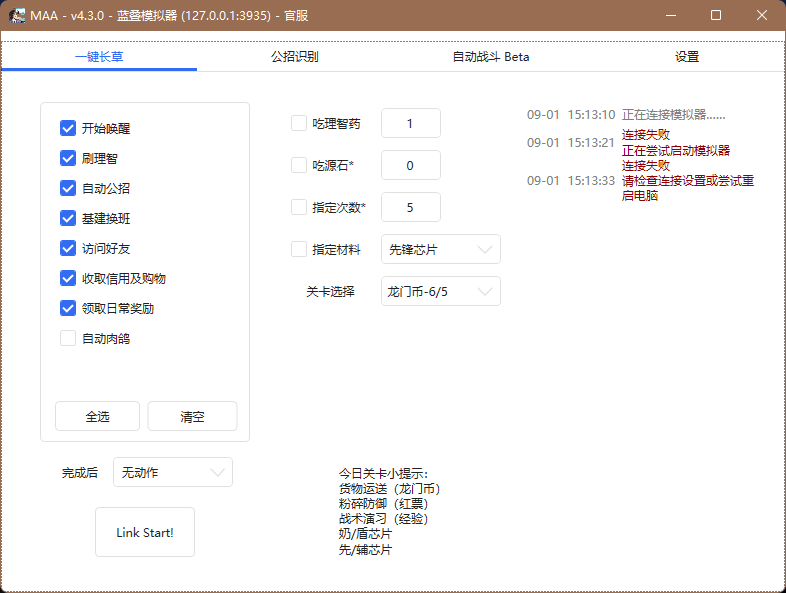Click the 货物运送 (龙门币) hint line
Image resolution: width=786 pixels, height=593 pixels.
389,489
